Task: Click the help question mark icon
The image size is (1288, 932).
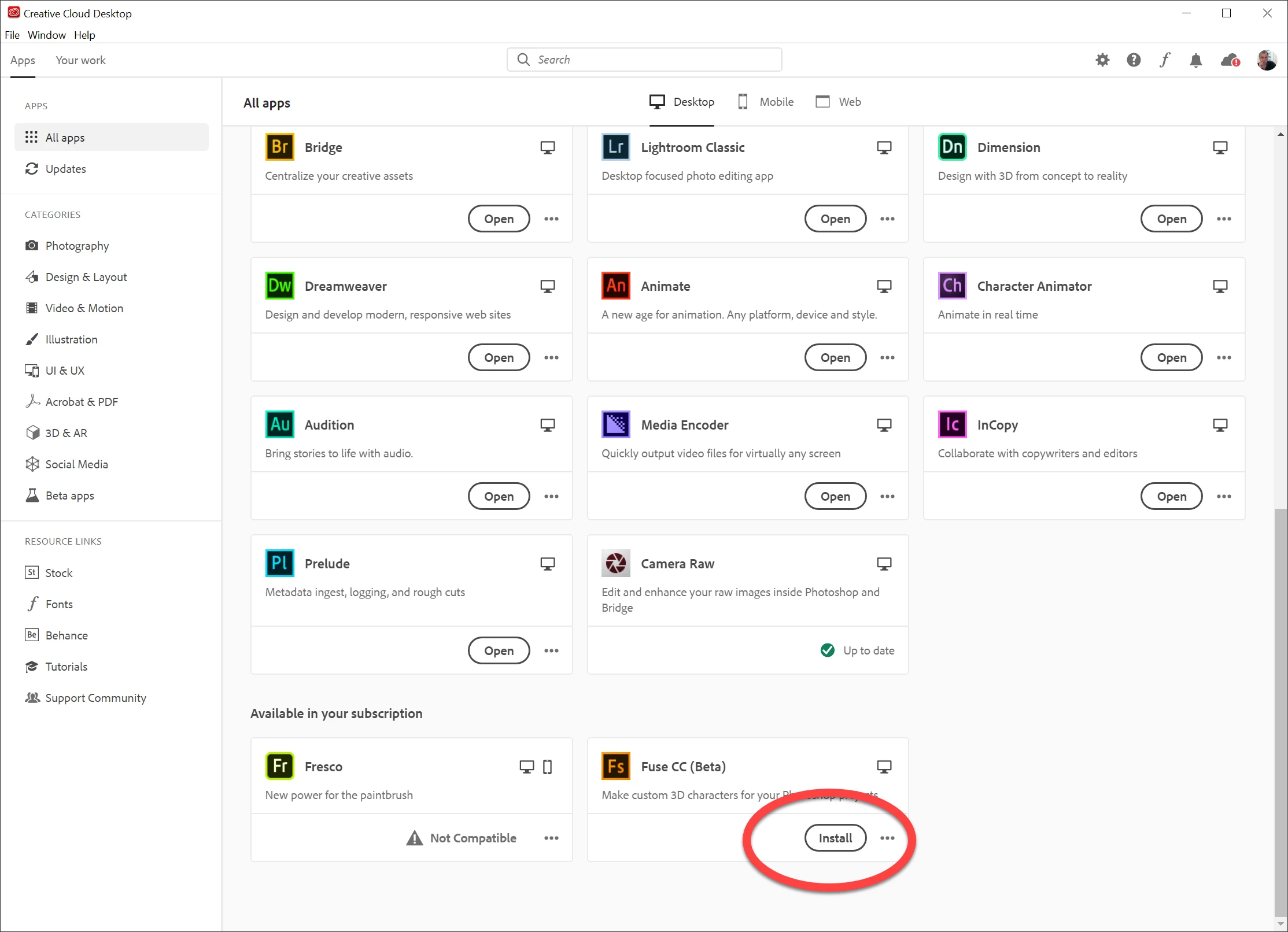Action: pyautogui.click(x=1134, y=60)
